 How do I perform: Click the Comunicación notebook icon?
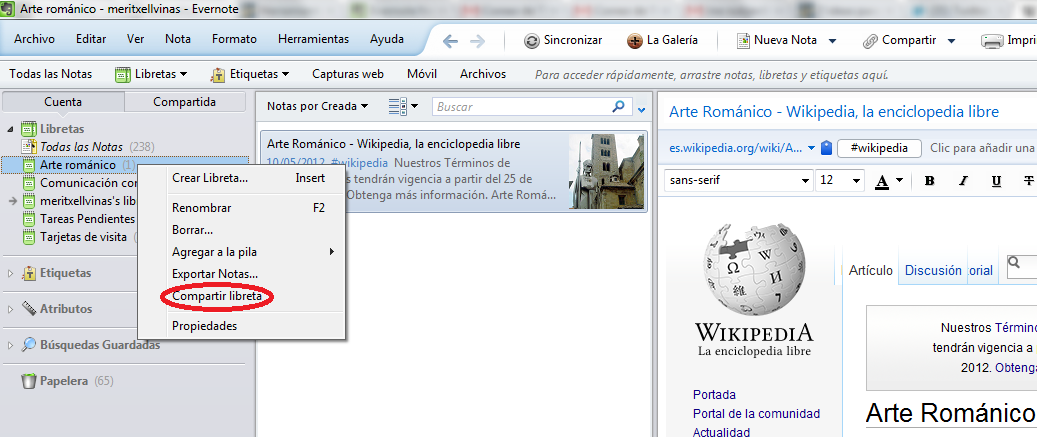(28, 182)
